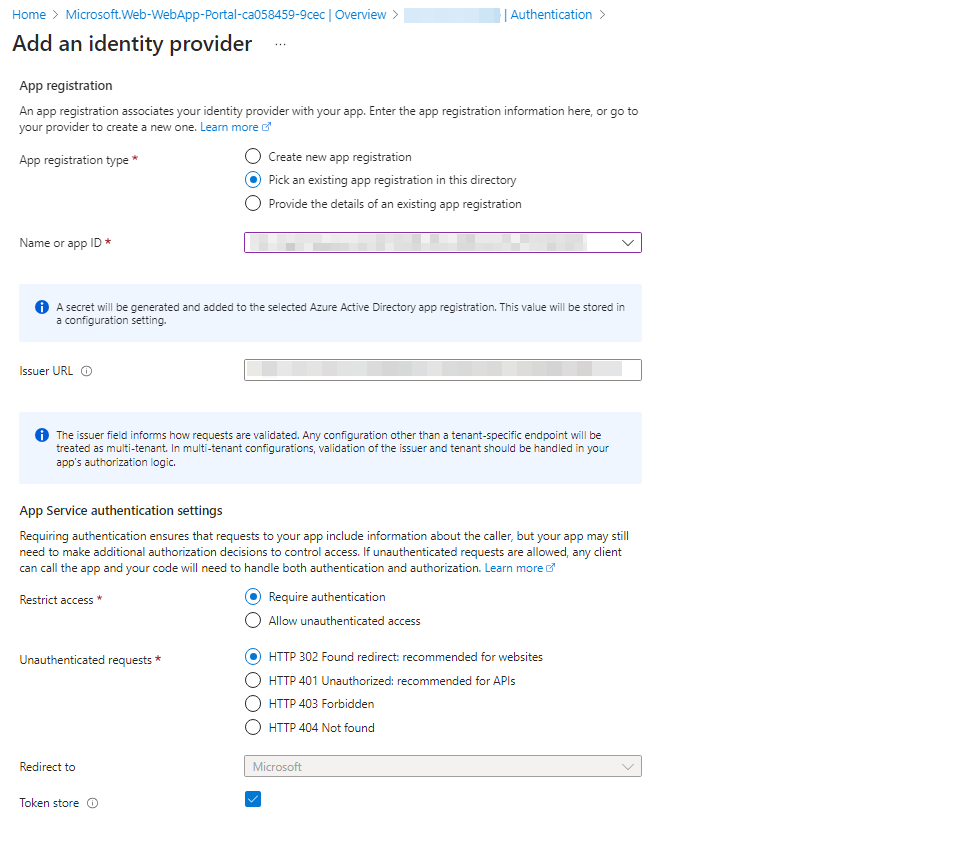The width and height of the screenshot is (962, 852).
Task: Click Learn more in App Service authentication settings
Action: 513,567
